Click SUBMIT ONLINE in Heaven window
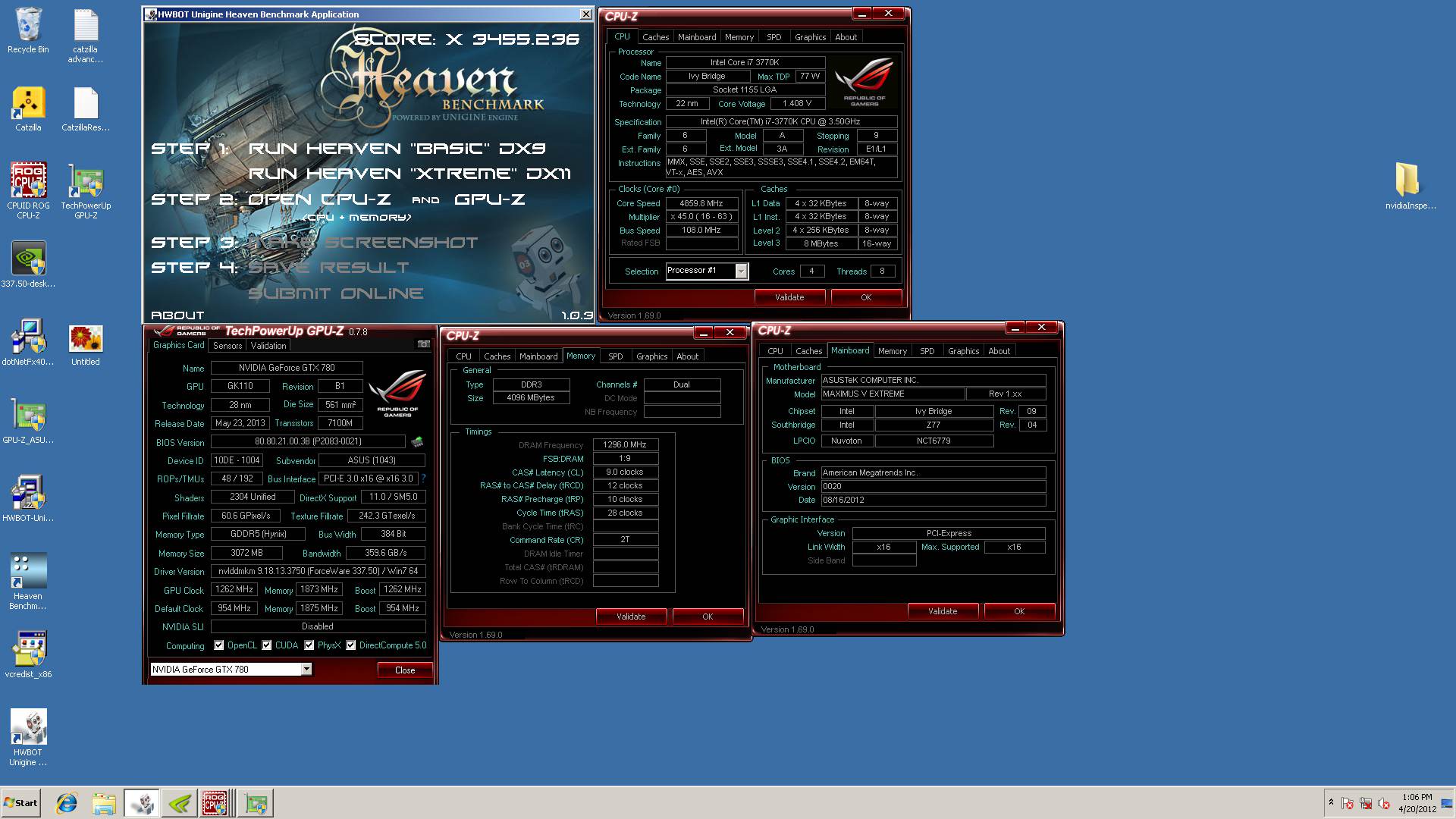 [x=336, y=293]
